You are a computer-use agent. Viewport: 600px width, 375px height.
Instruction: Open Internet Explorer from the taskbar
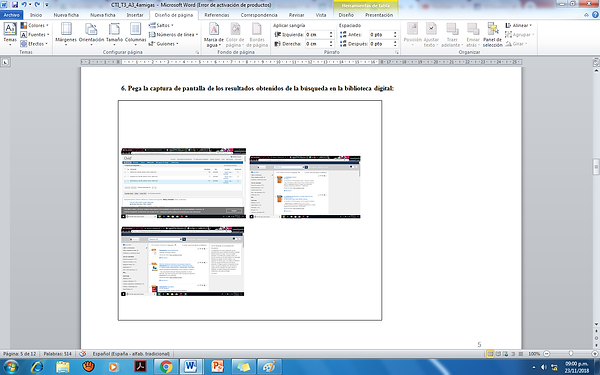coord(37,367)
